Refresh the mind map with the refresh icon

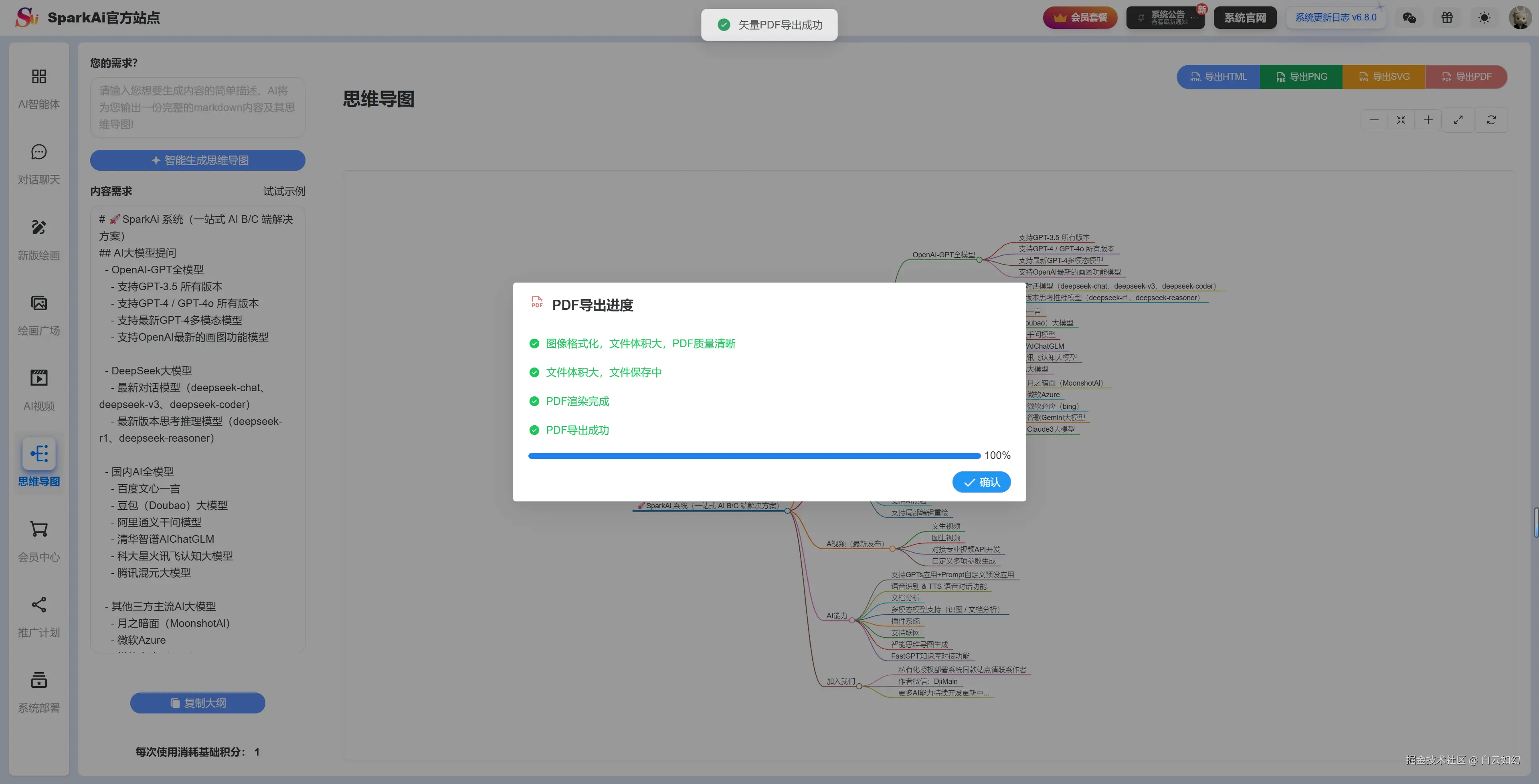[x=1491, y=119]
